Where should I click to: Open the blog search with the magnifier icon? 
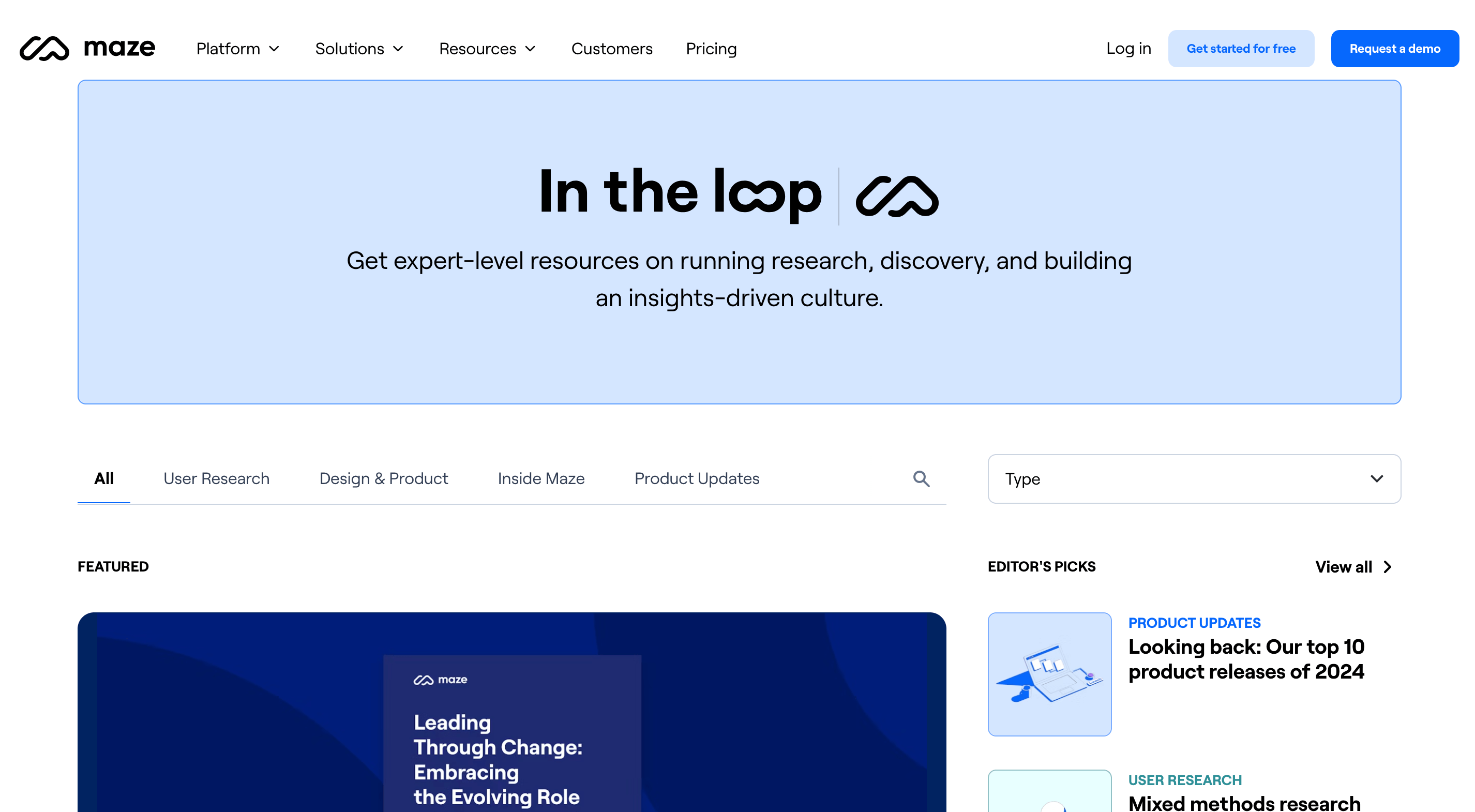click(921, 479)
